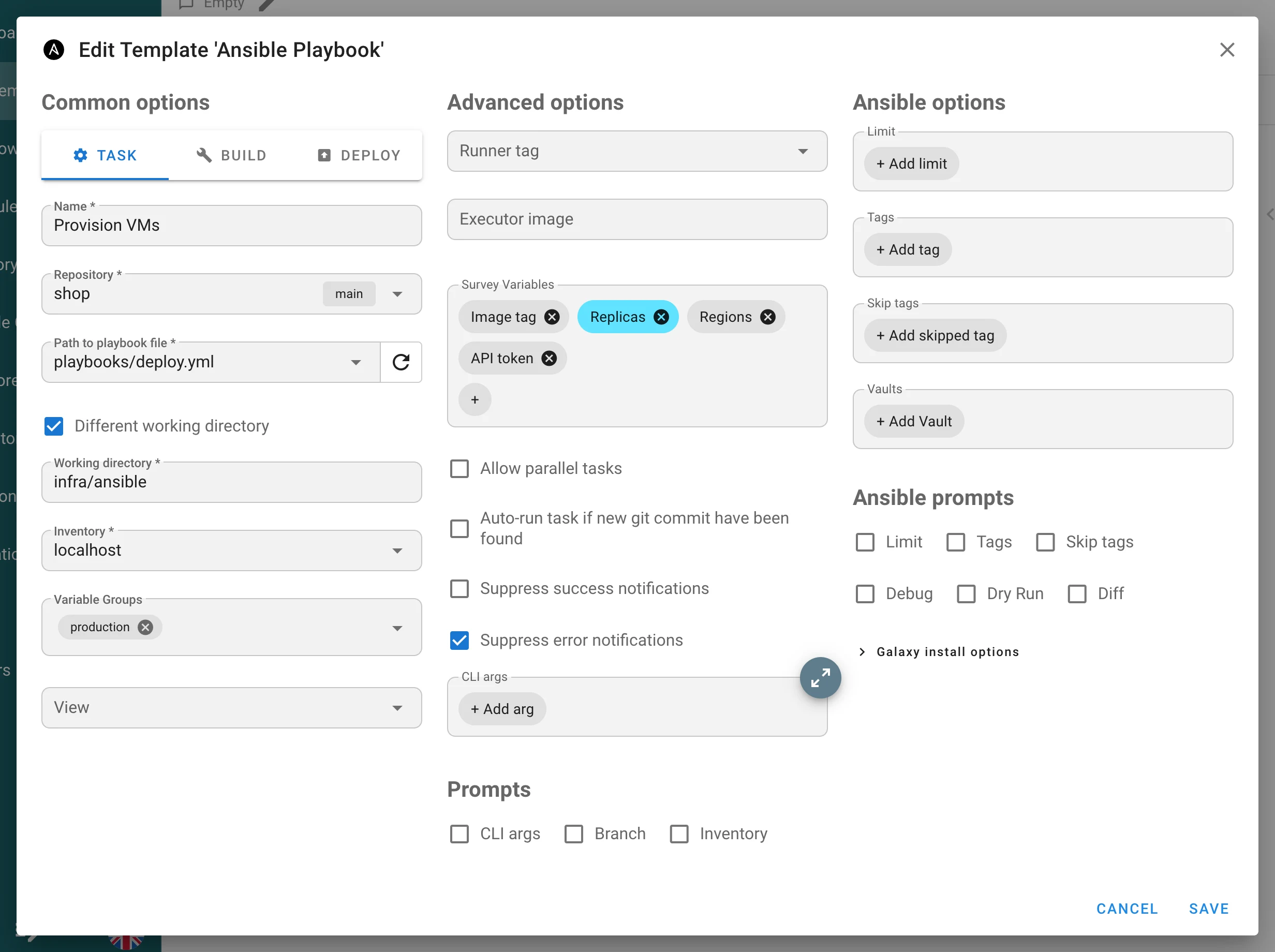Click the refresh playbook path icon
The height and width of the screenshot is (952, 1275).
tap(401, 362)
